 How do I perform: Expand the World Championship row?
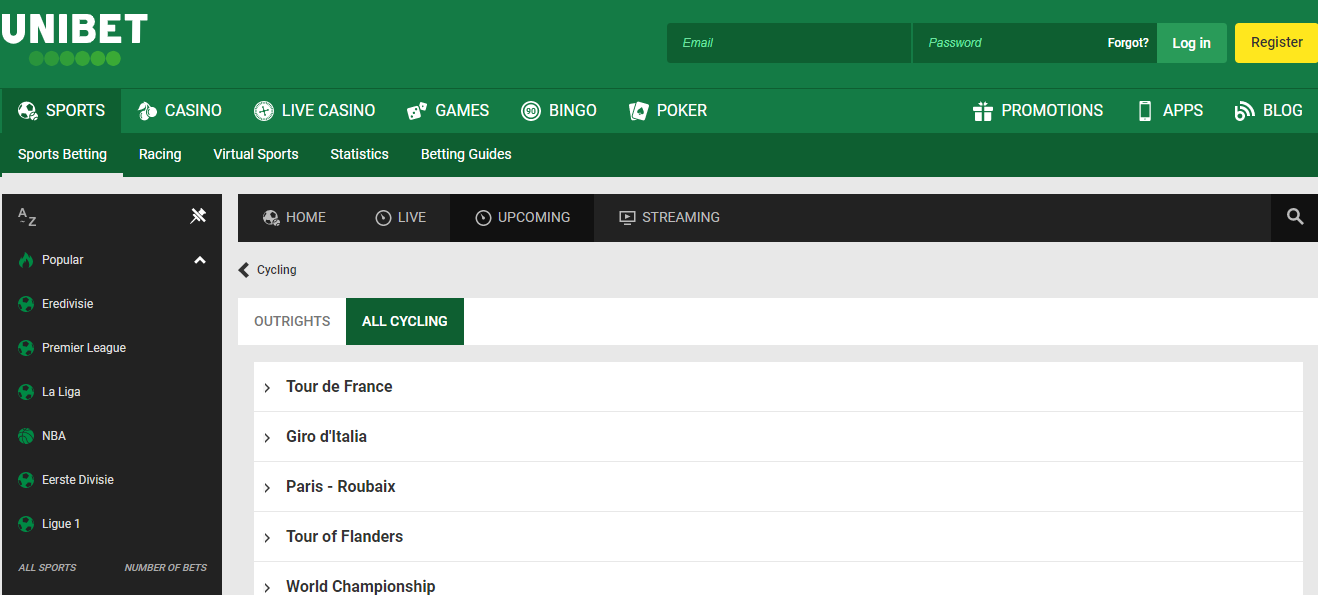click(x=778, y=579)
